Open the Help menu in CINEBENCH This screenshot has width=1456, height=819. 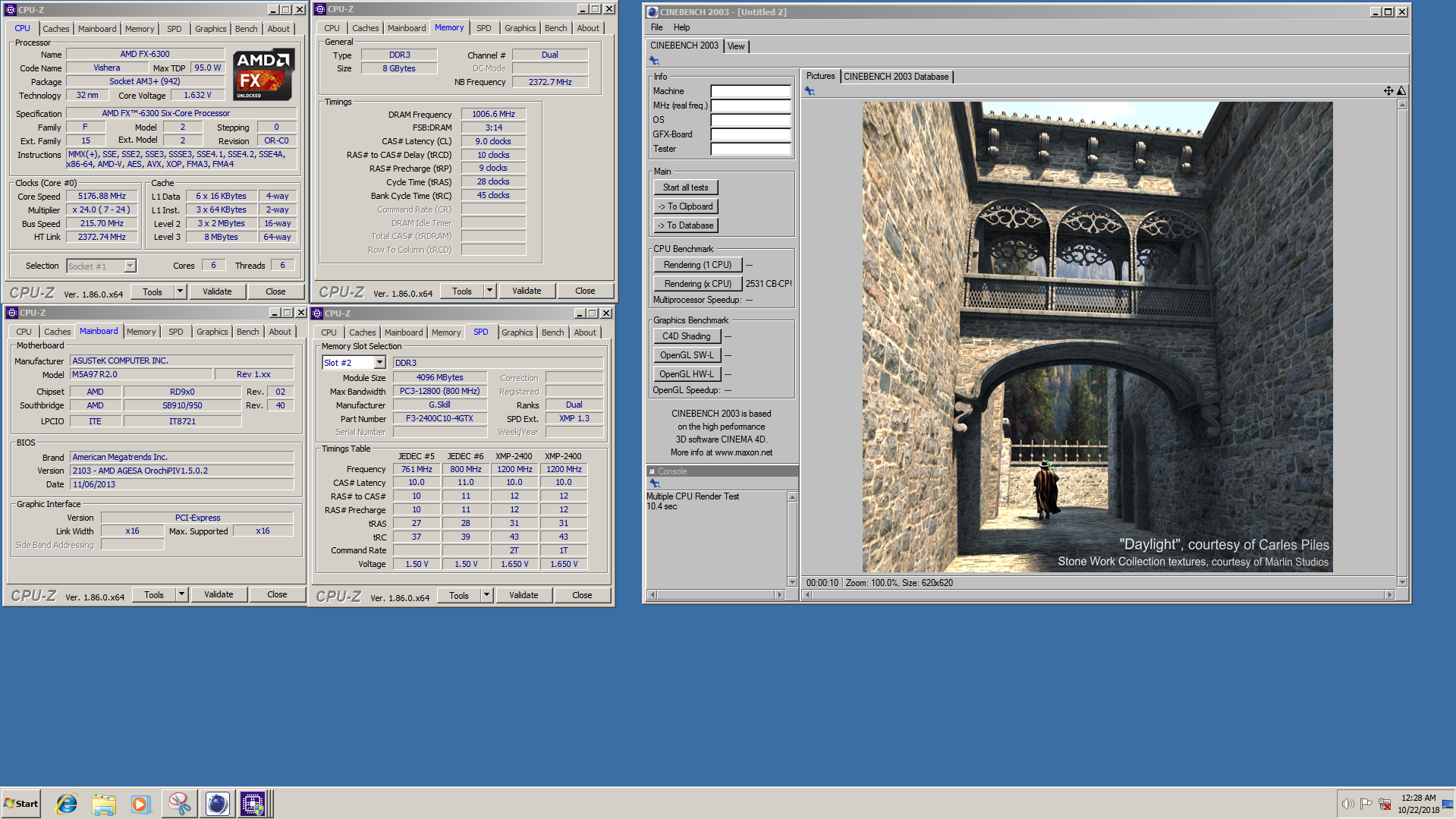click(x=682, y=27)
